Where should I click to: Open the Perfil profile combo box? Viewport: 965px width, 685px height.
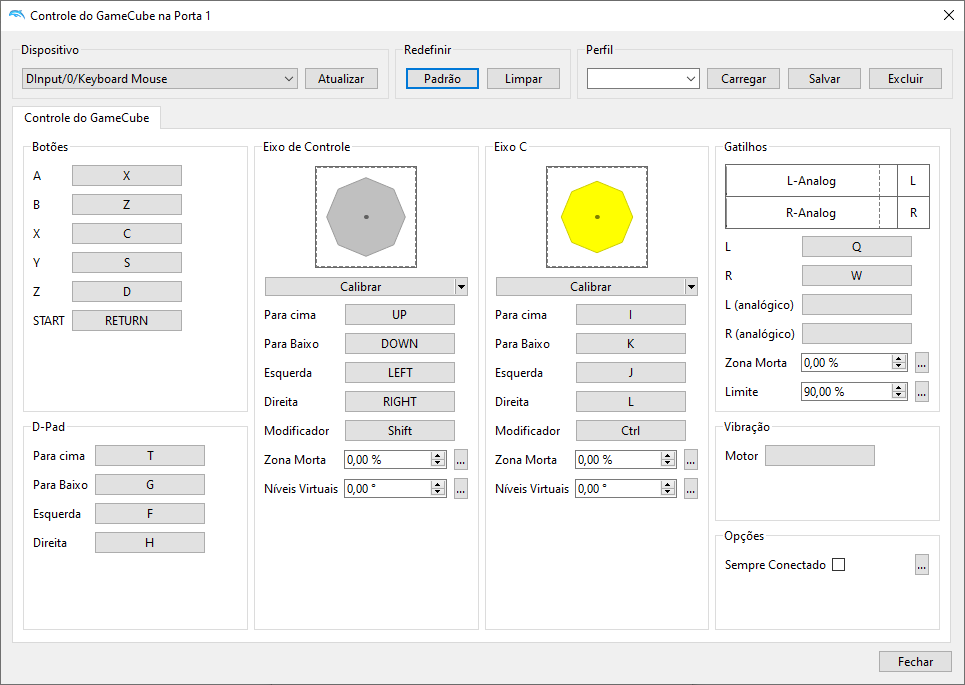[643, 79]
